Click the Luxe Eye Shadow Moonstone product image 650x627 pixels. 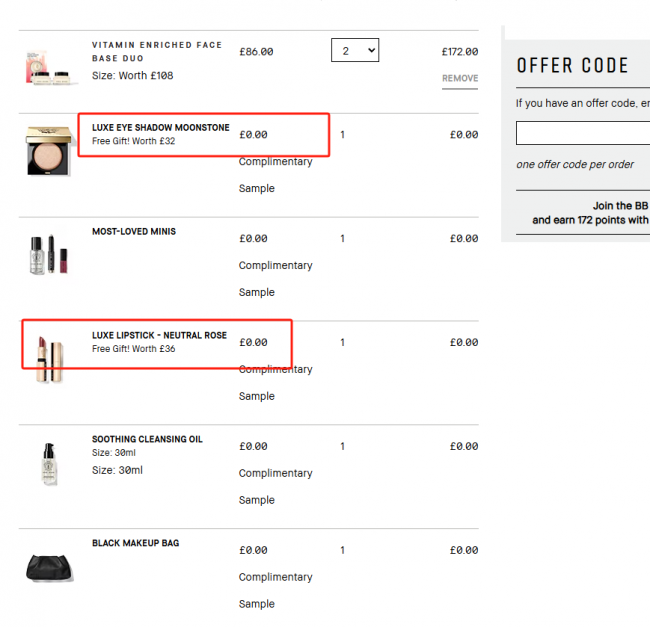point(50,151)
